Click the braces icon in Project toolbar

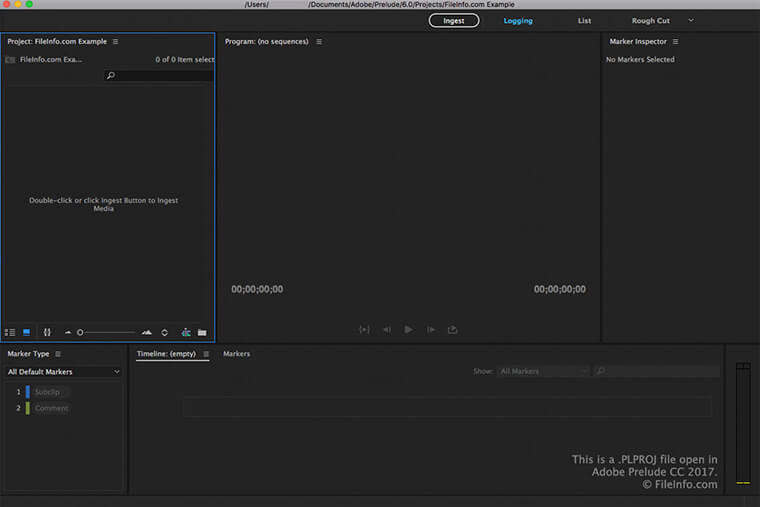click(47, 332)
